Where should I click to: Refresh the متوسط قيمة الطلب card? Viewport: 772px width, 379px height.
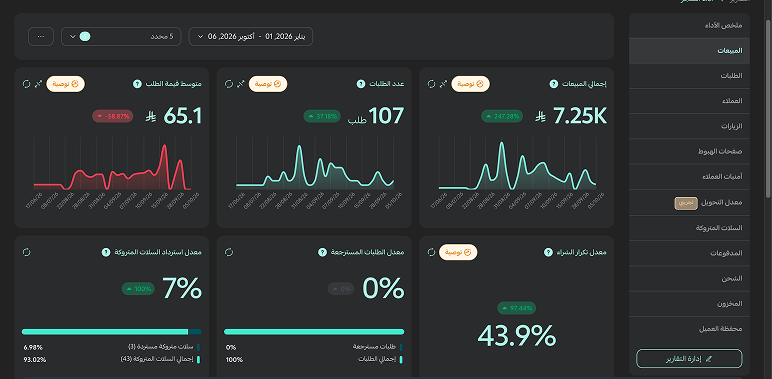click(27, 84)
